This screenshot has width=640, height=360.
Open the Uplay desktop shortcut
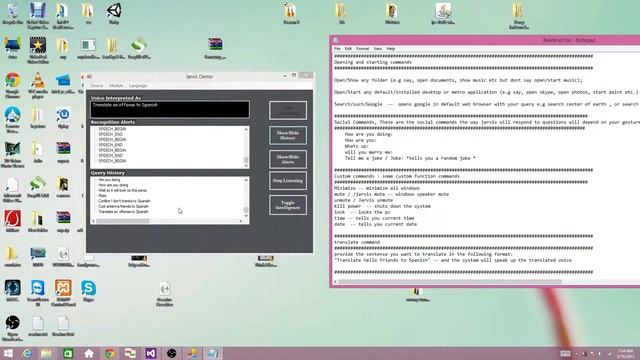63,118
